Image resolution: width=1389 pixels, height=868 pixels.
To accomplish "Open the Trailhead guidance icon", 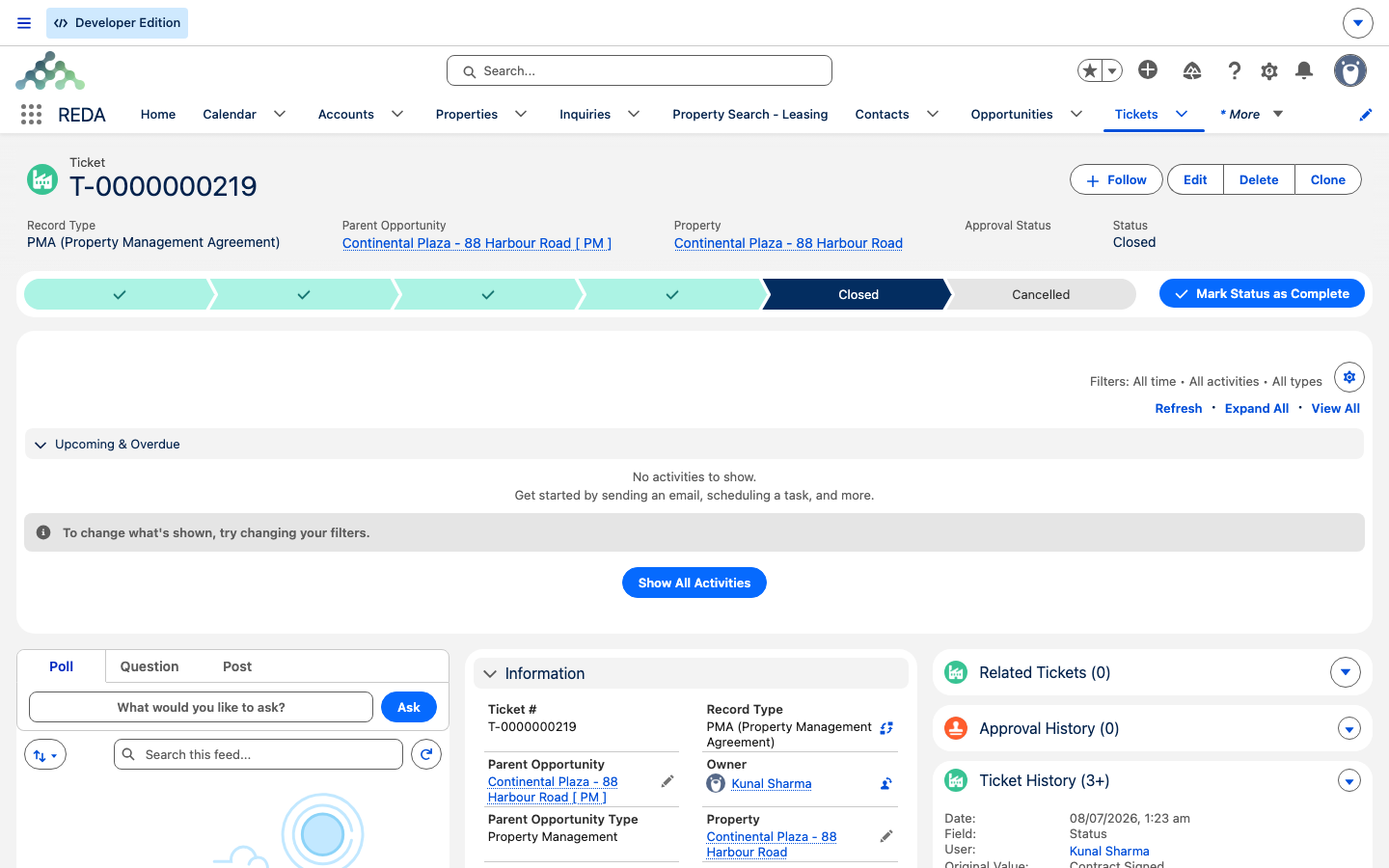I will 1192,70.
